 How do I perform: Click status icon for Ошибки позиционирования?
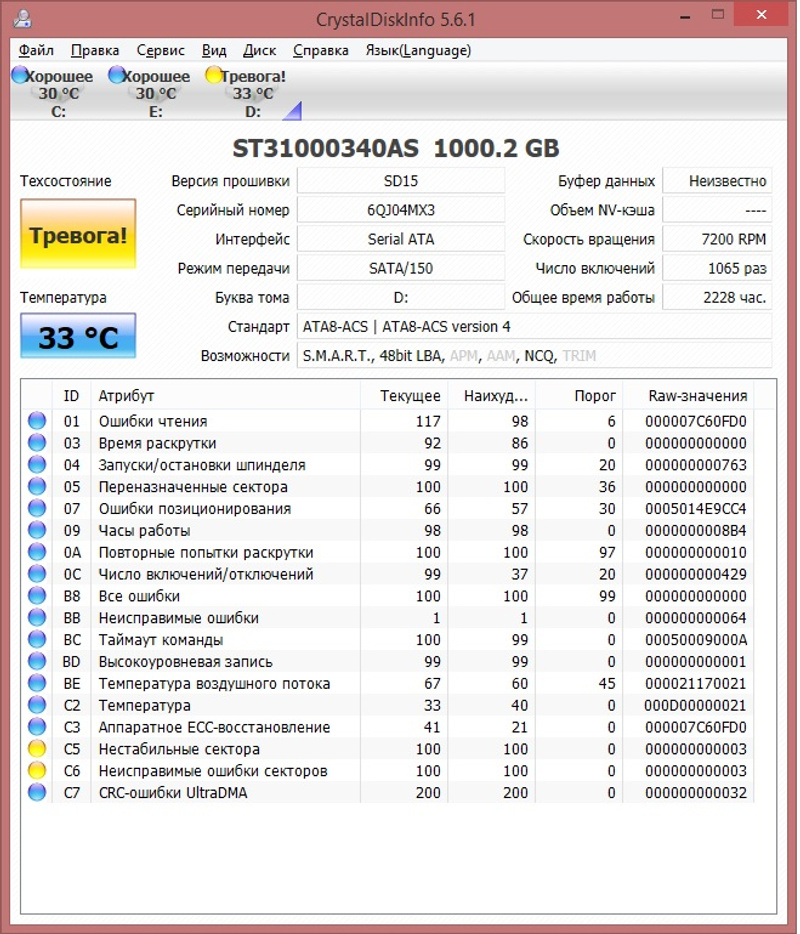pos(37,508)
